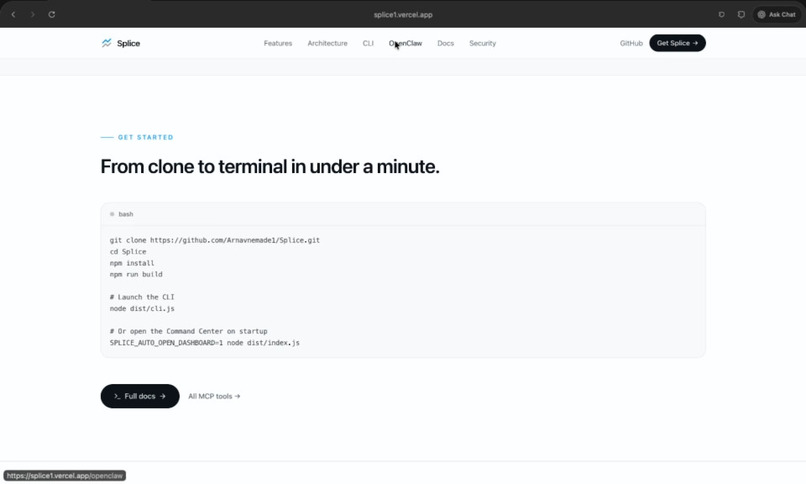Open the Security nav item

coord(483,43)
